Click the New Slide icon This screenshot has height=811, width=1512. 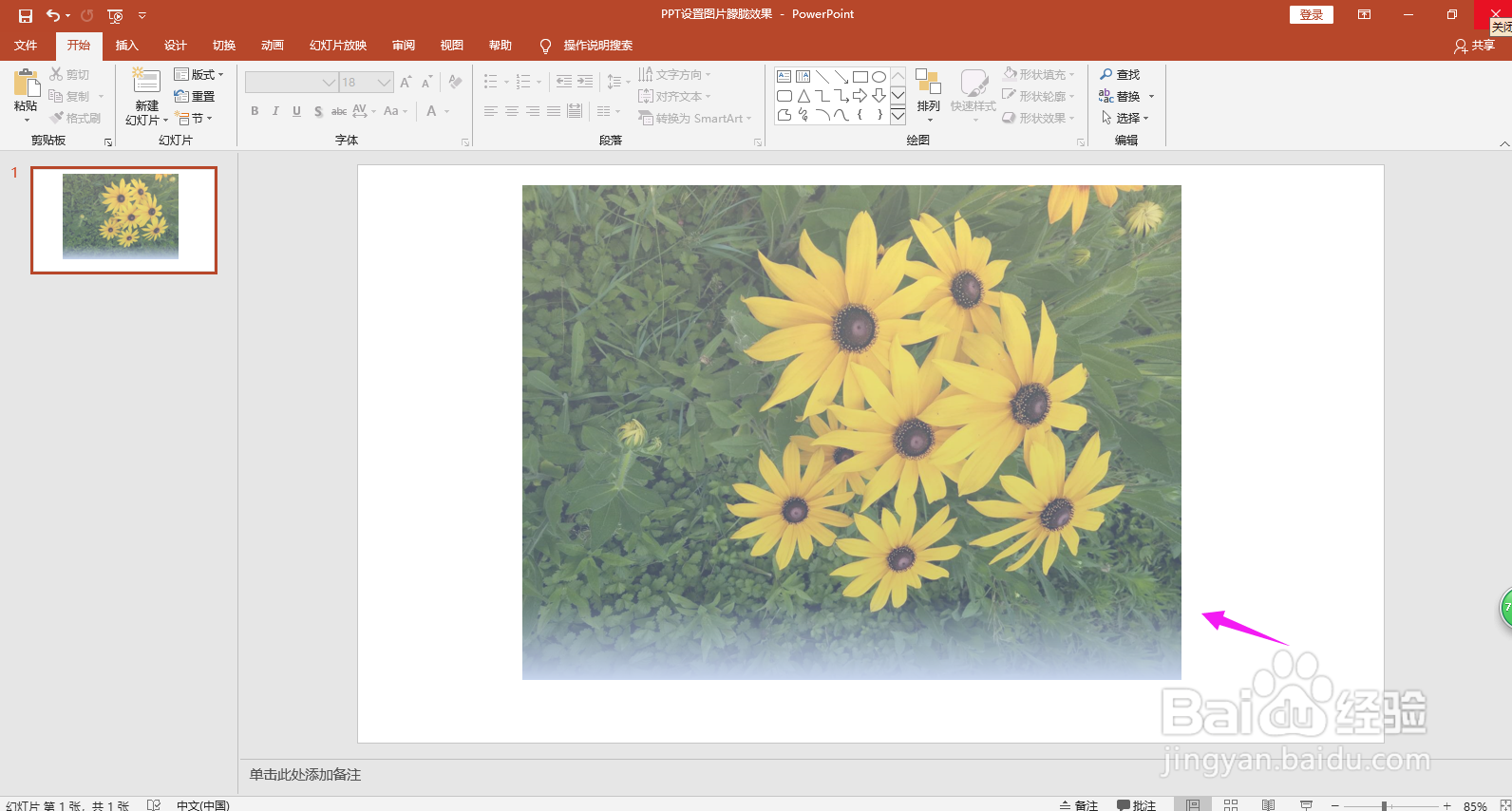point(146,81)
